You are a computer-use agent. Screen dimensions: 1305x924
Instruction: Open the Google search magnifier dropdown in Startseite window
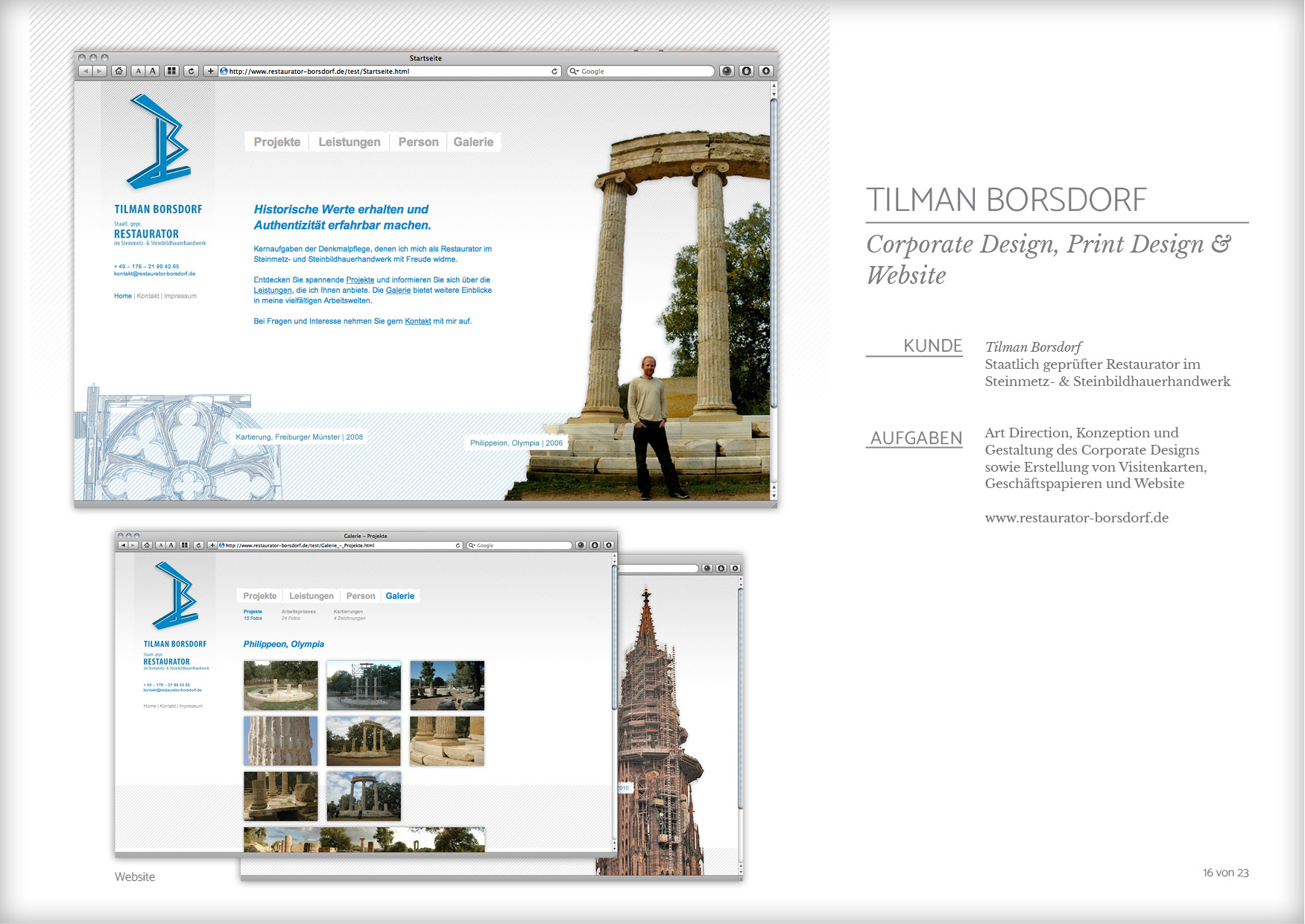(x=574, y=72)
